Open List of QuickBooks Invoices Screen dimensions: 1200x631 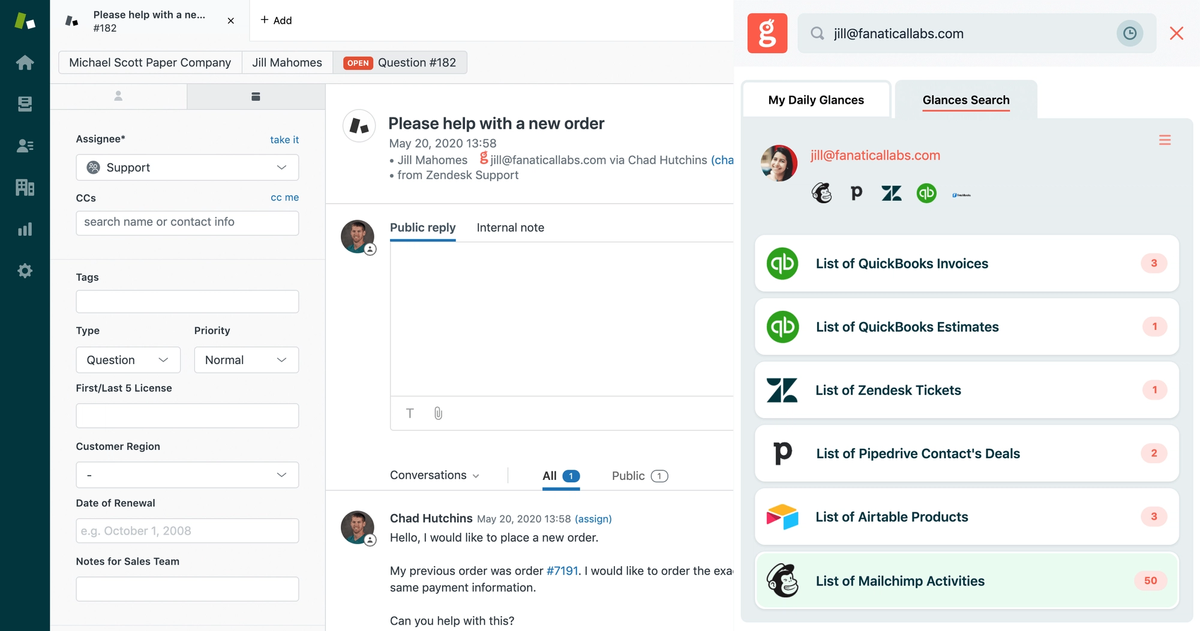tap(967, 264)
